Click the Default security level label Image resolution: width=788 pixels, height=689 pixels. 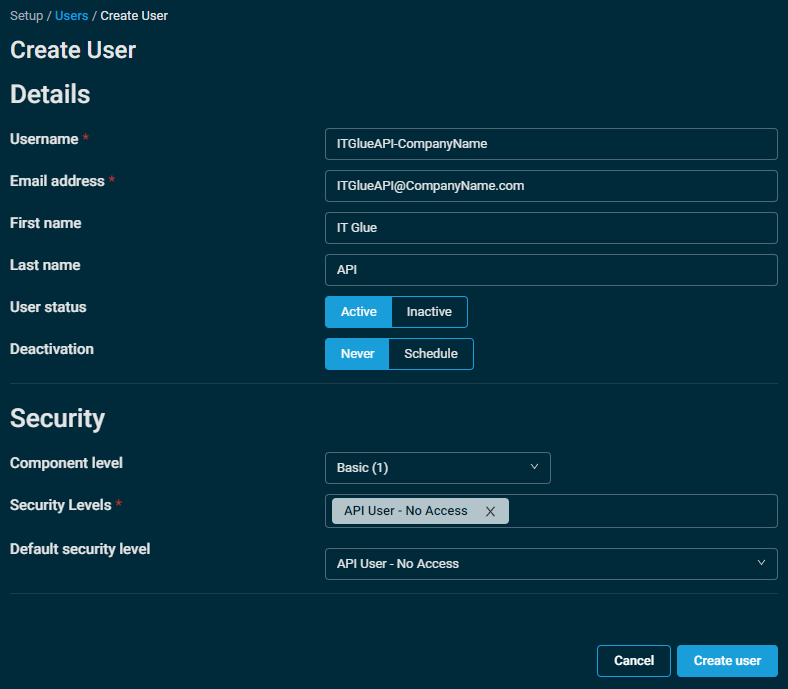[x=80, y=549]
